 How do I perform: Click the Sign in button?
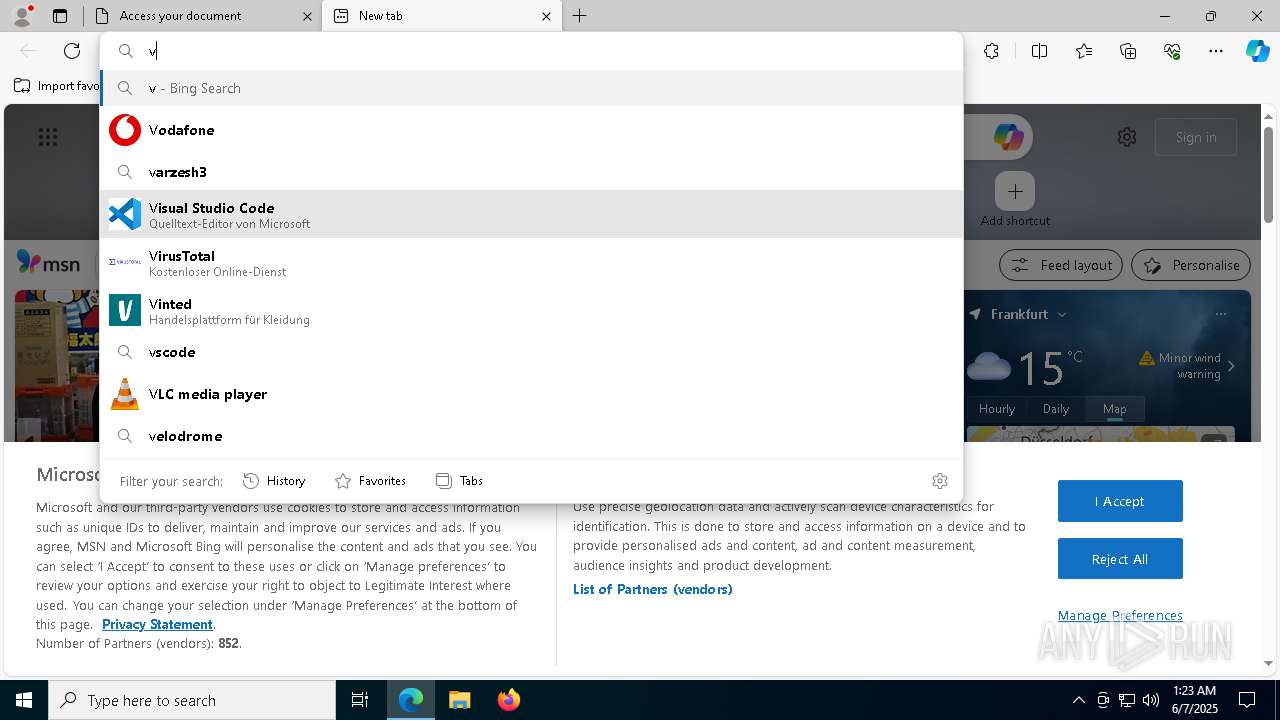coord(1196,137)
